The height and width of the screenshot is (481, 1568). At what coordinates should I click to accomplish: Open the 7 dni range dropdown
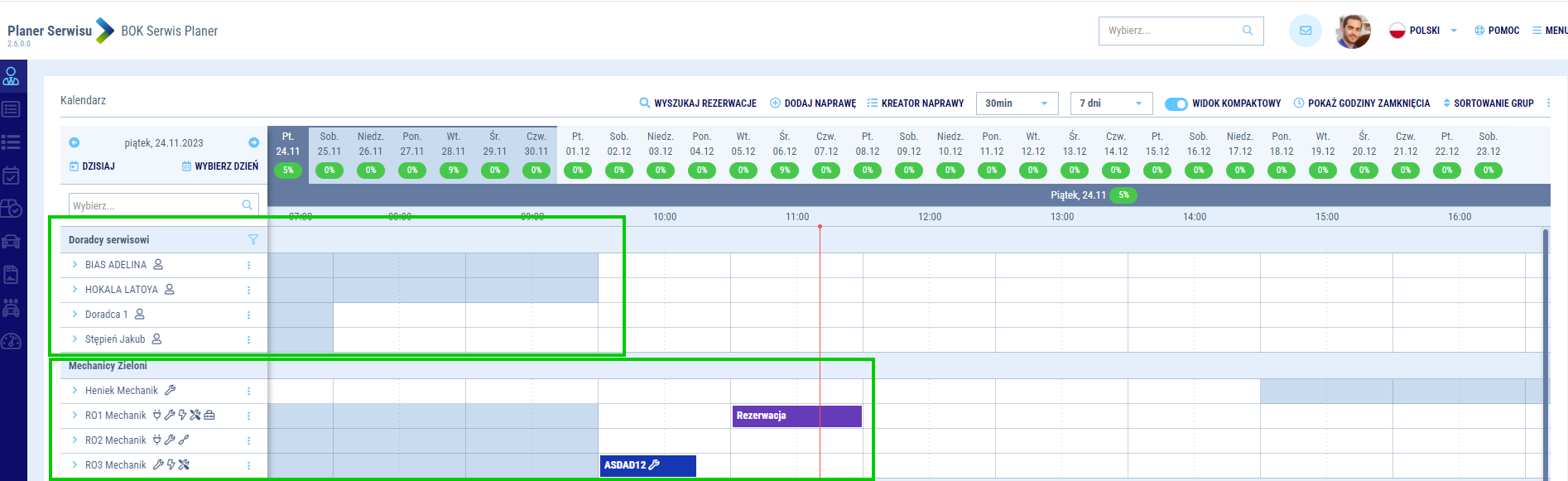(x=1111, y=103)
